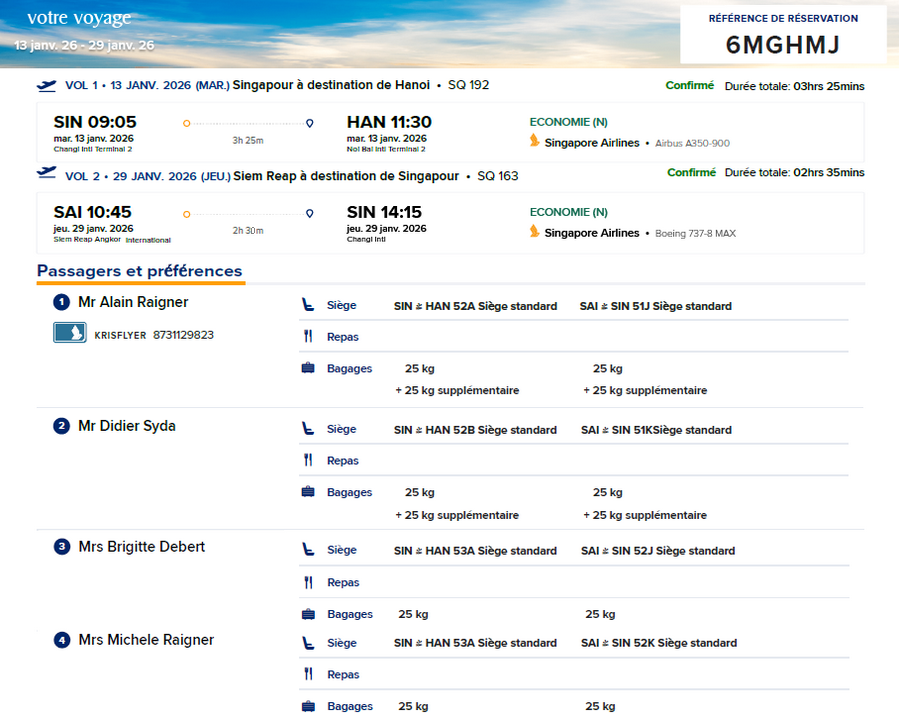899x720 pixels.
Task: Click the destination pin on the SIN–HAN route line
Action: (x=309, y=123)
